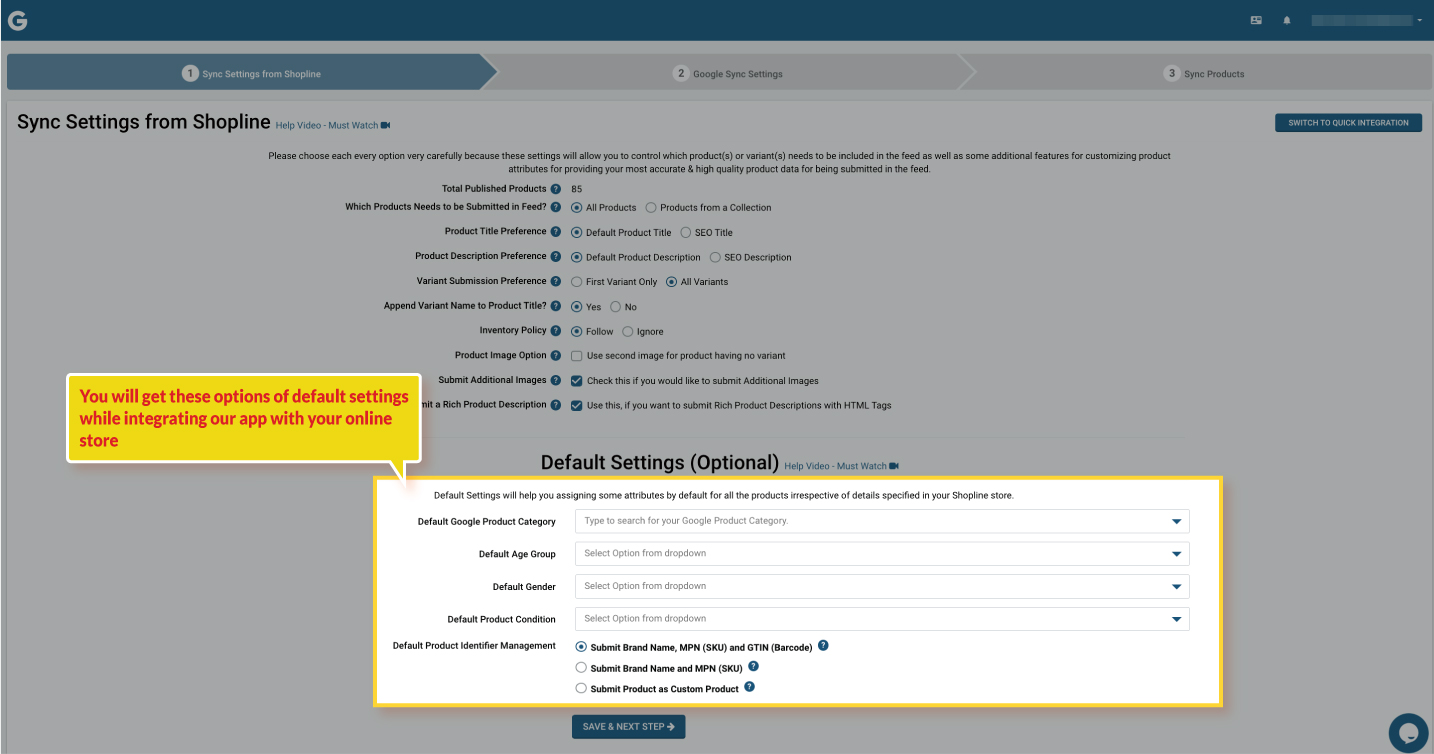Open Default Gender dropdown

pyautogui.click(x=882, y=586)
